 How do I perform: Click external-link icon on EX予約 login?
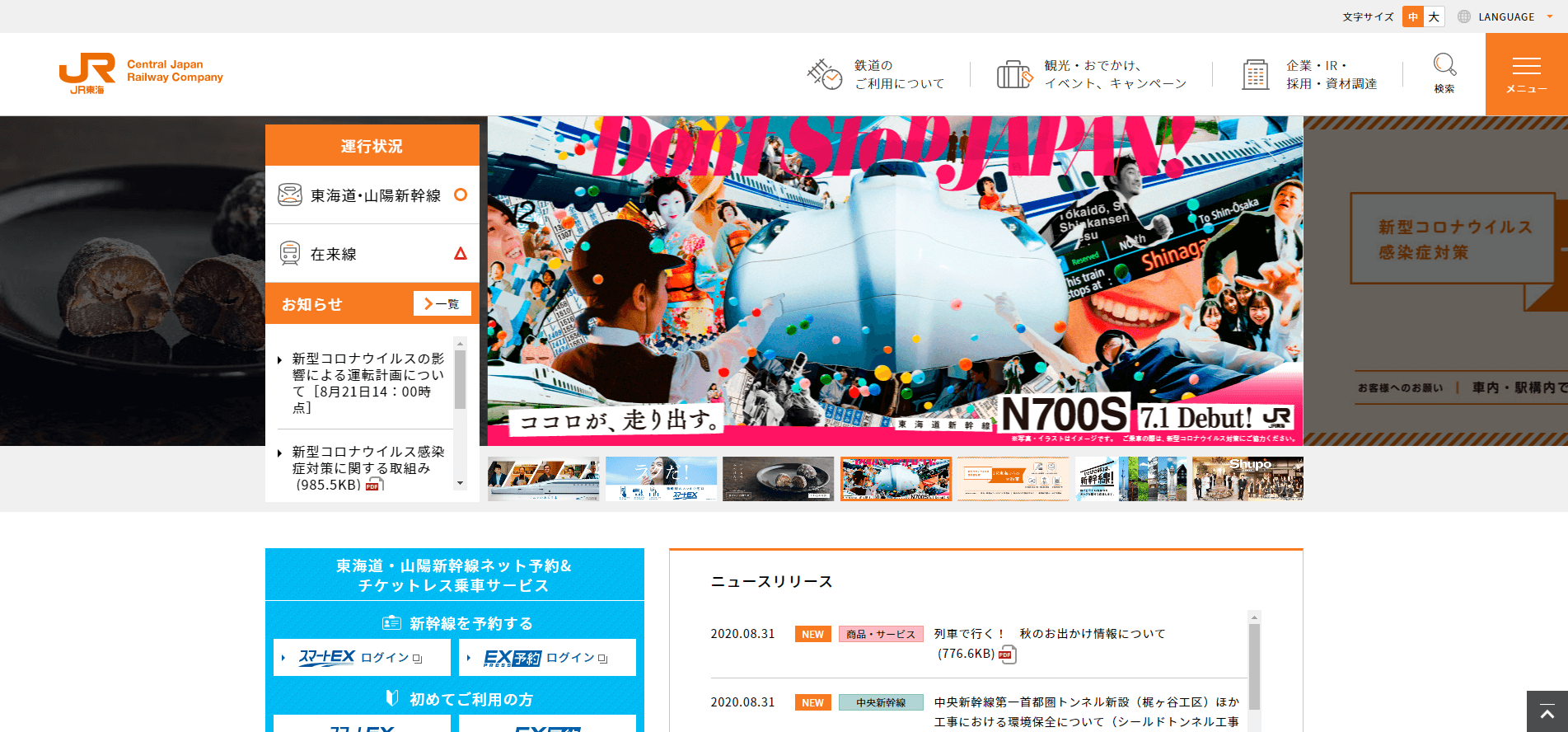click(x=602, y=659)
